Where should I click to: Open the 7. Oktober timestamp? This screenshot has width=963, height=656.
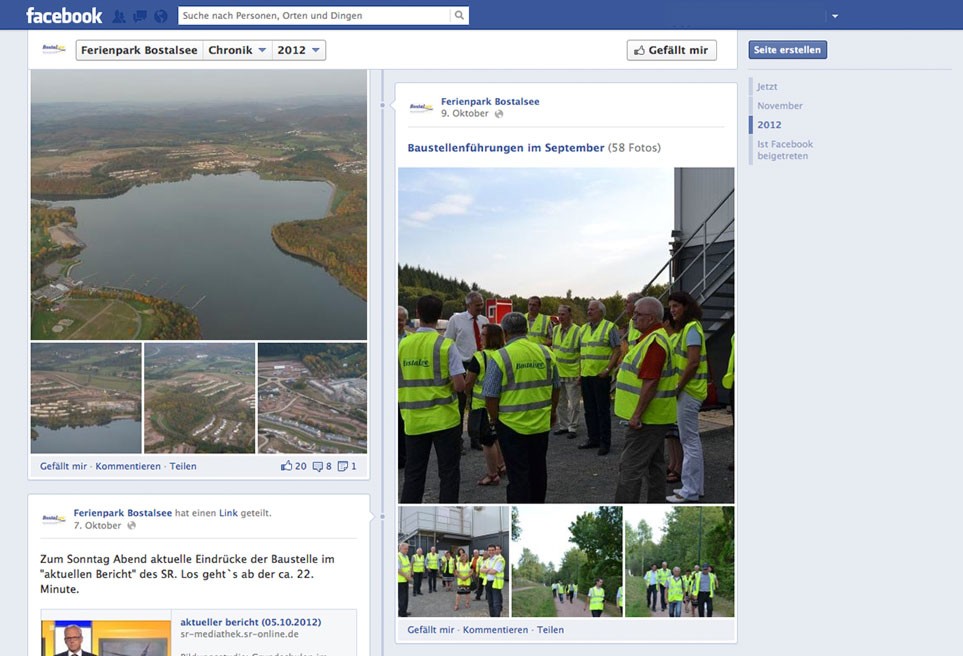[97, 526]
